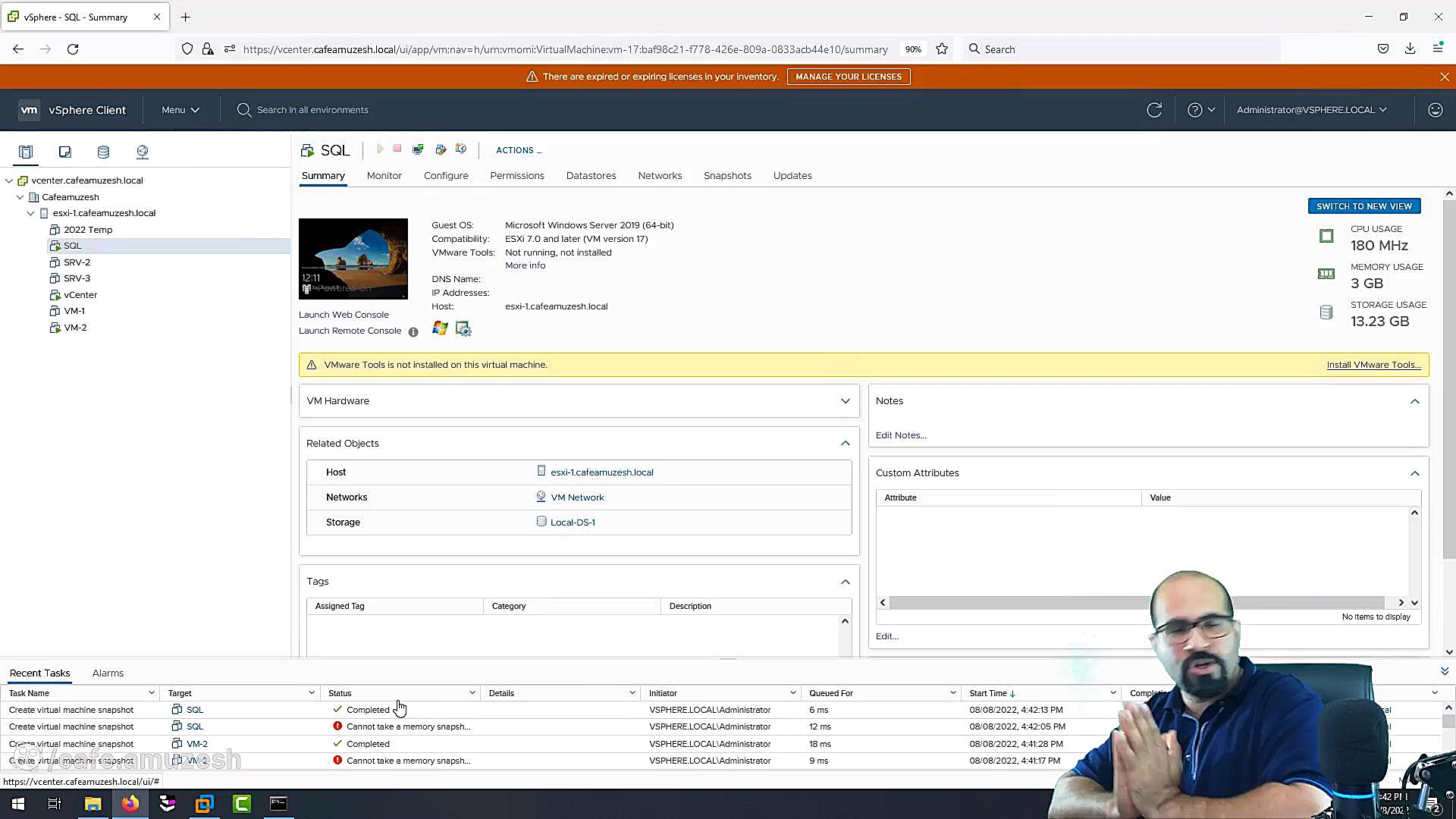Open the ACTIONS menu for SQL
The height and width of the screenshot is (819, 1456).
pos(519,150)
